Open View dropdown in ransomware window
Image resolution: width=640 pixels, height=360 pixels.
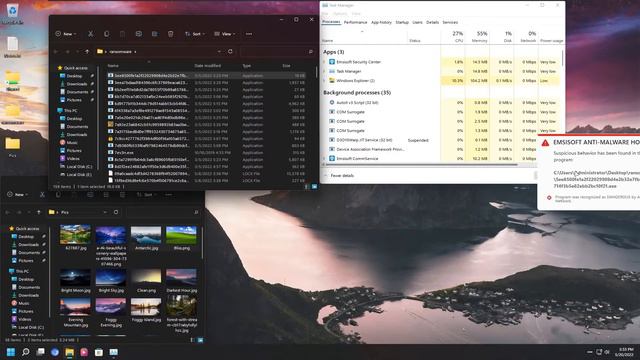tap(224, 34)
